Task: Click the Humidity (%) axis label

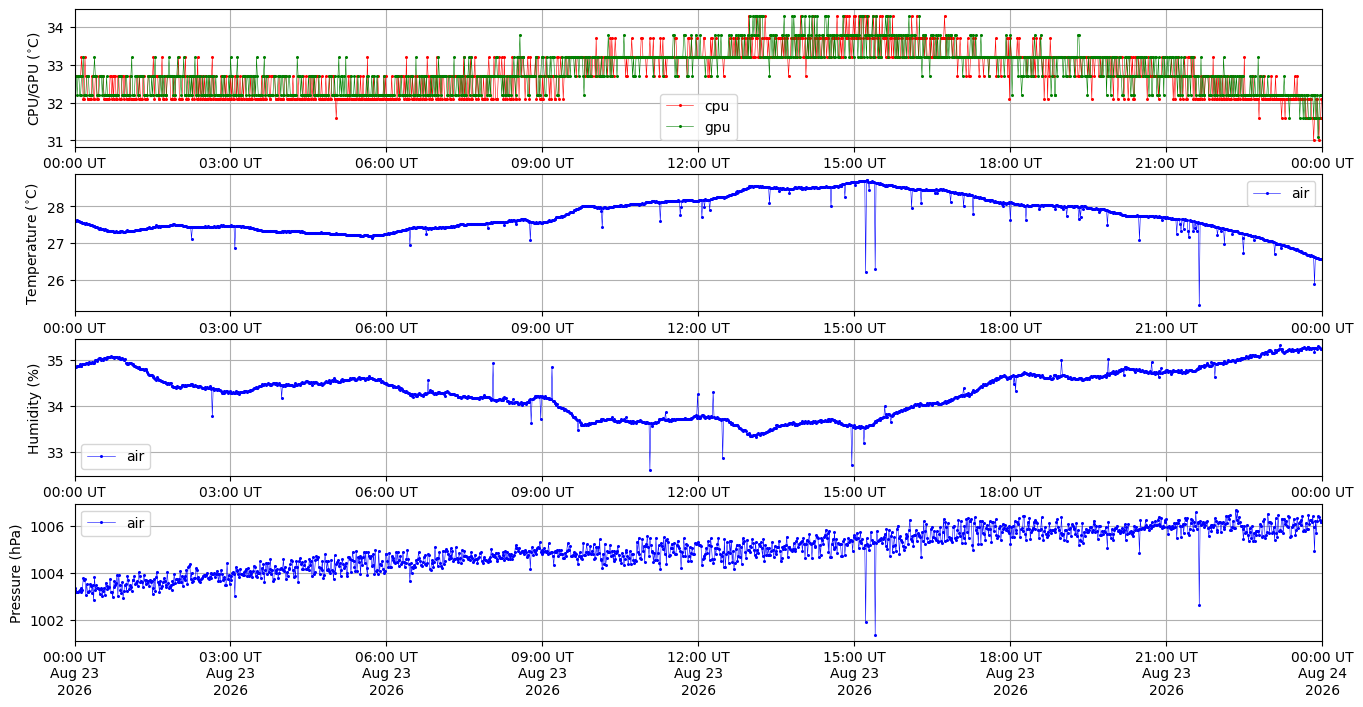Action: coord(33,408)
